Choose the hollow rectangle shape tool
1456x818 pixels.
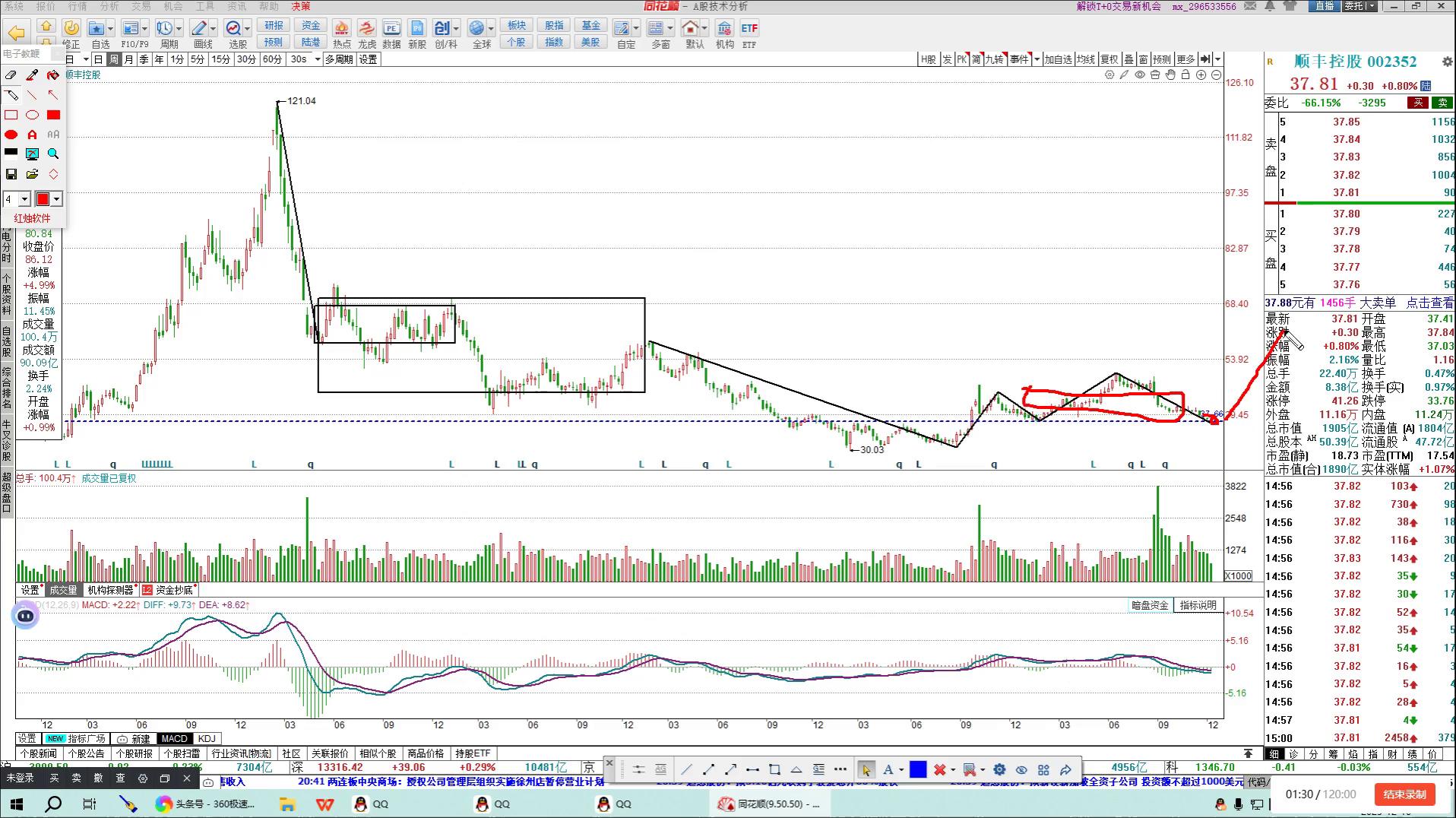[11, 115]
